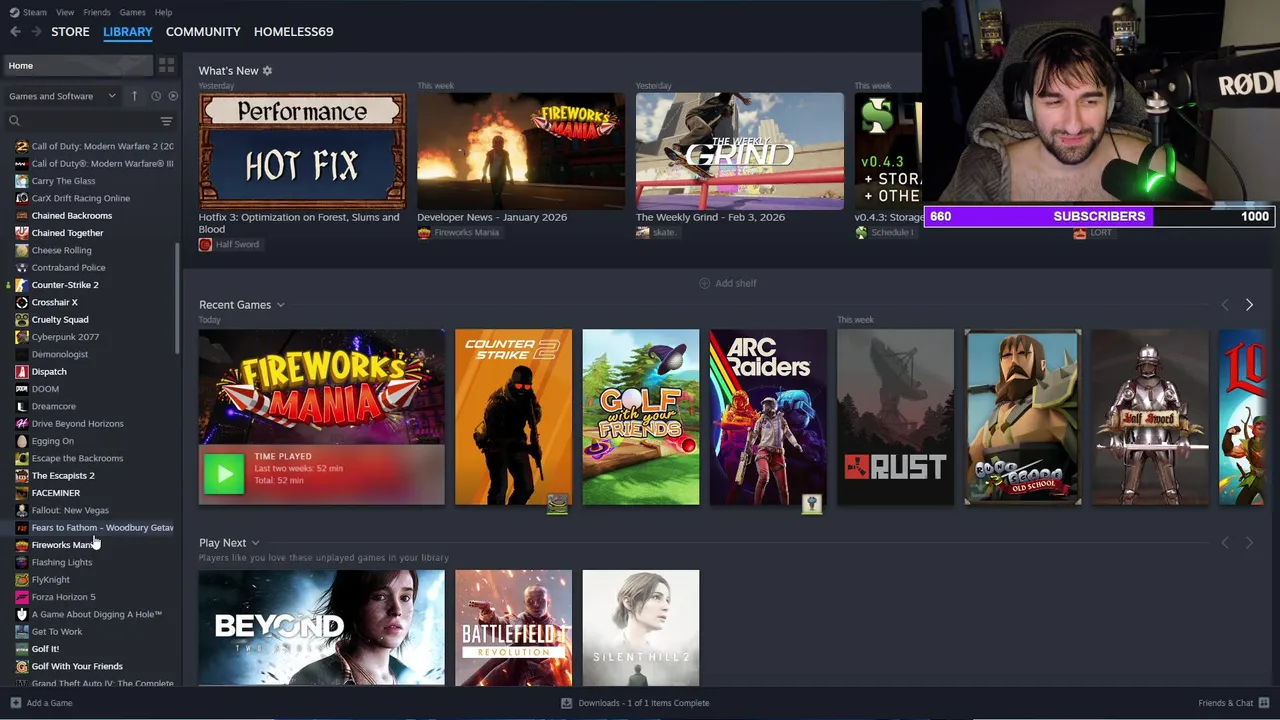Screen dimensions: 1280x720
Task: Open Silent Hill 2 cover
Action: point(641,628)
